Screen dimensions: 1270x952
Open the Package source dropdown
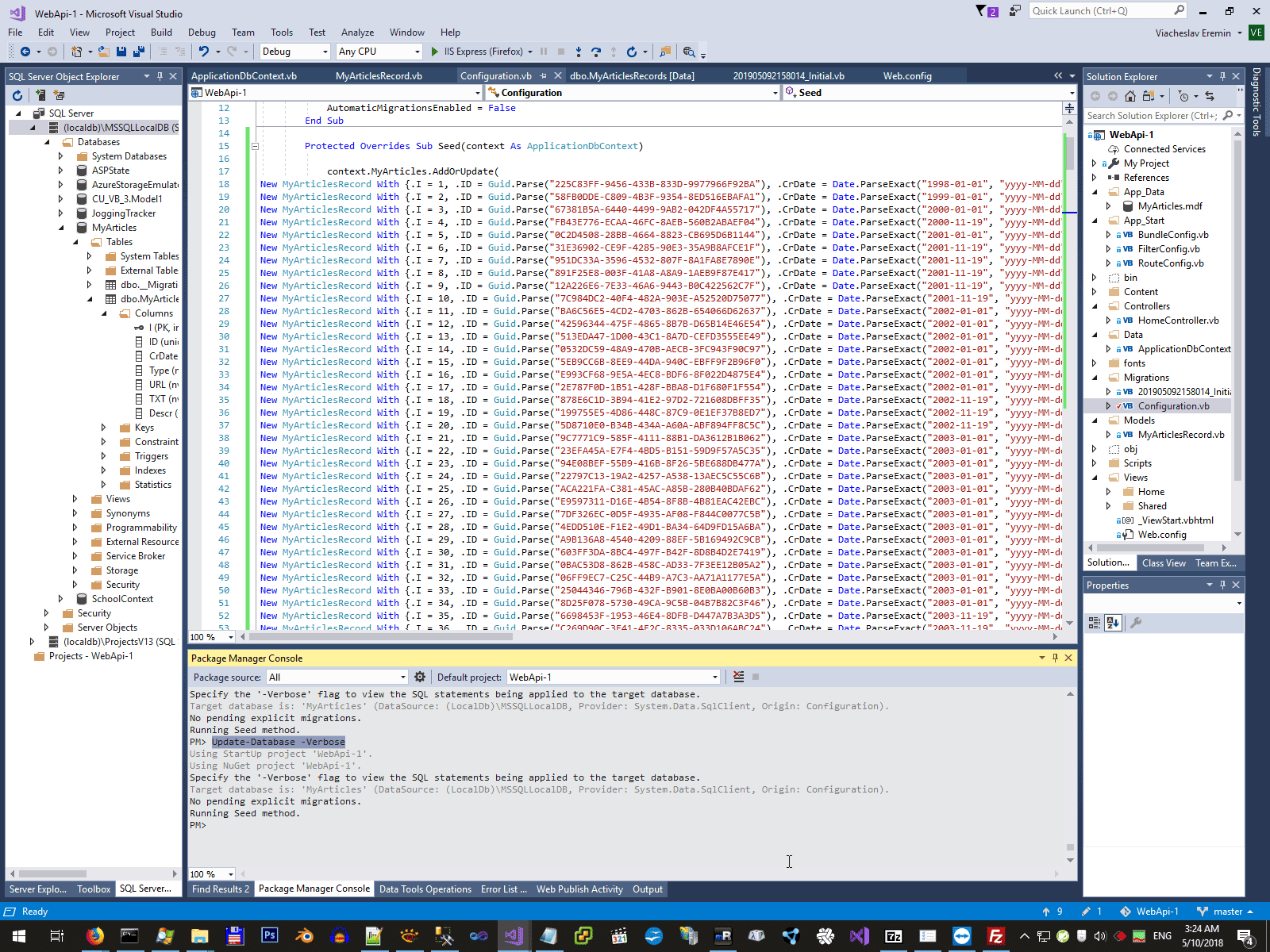click(337, 677)
